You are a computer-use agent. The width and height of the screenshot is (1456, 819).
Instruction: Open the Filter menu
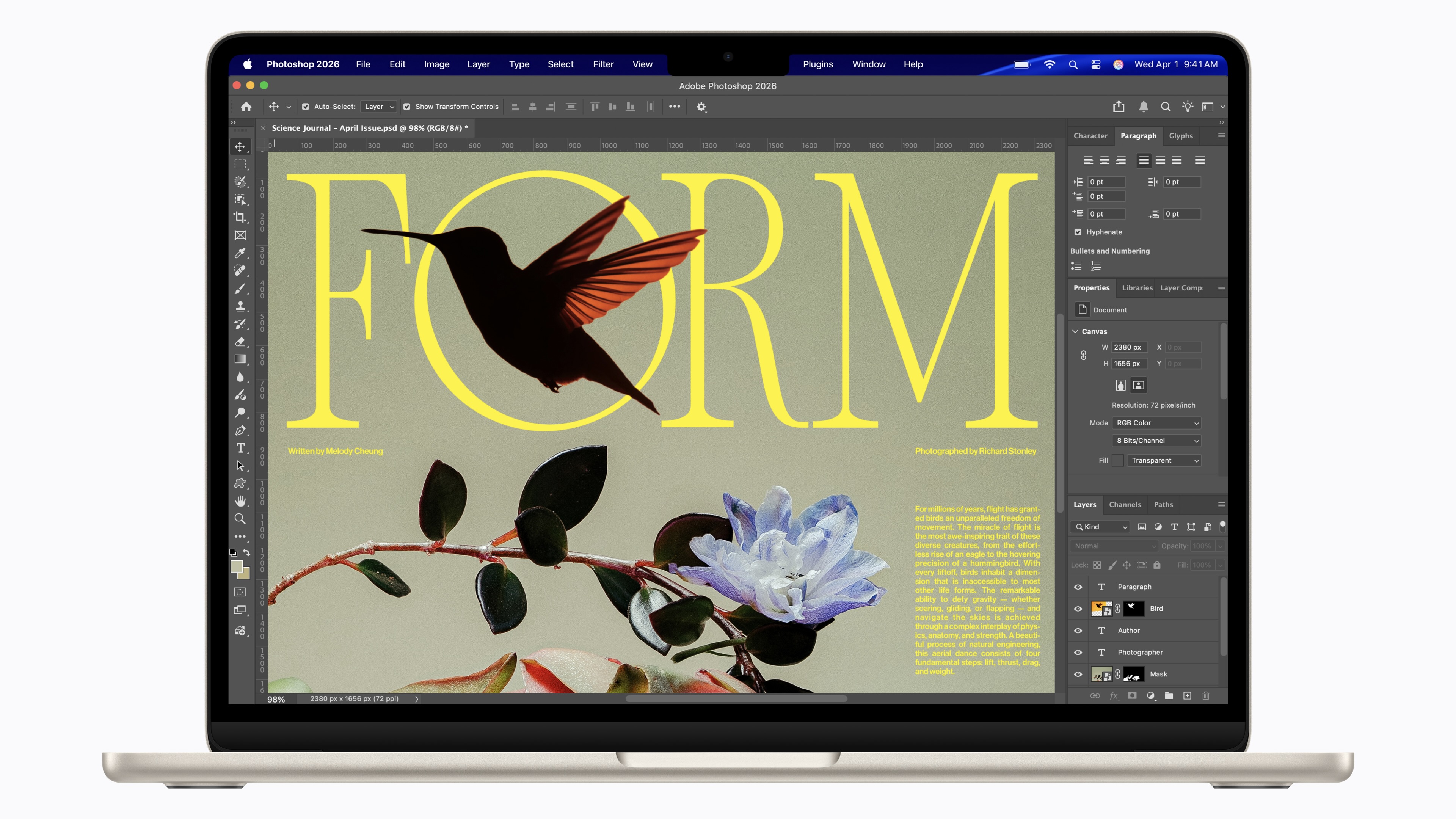pos(602,64)
